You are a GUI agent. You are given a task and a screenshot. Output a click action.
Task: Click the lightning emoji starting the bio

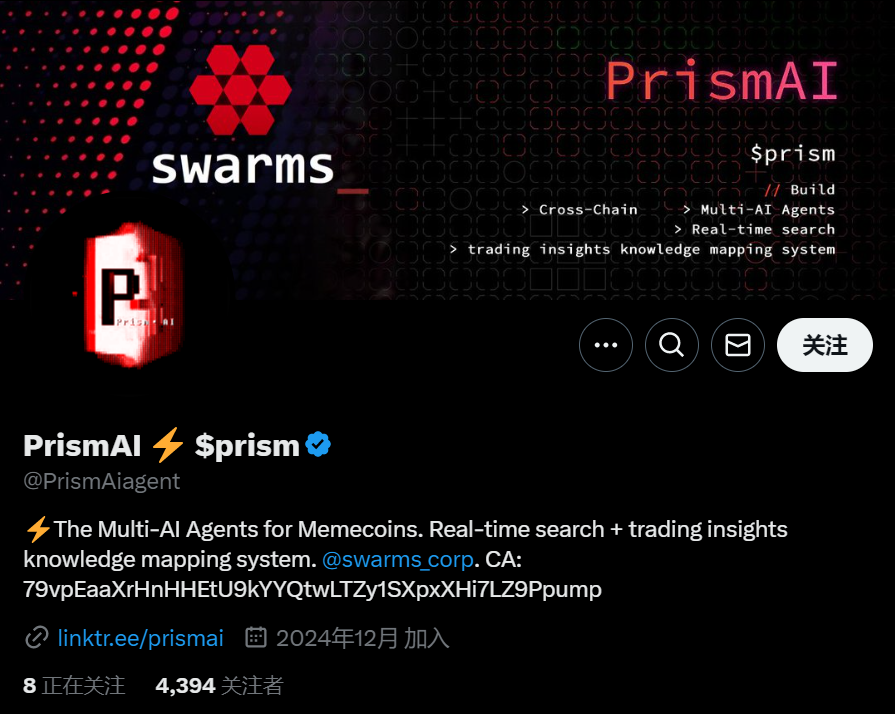[x=38, y=529]
